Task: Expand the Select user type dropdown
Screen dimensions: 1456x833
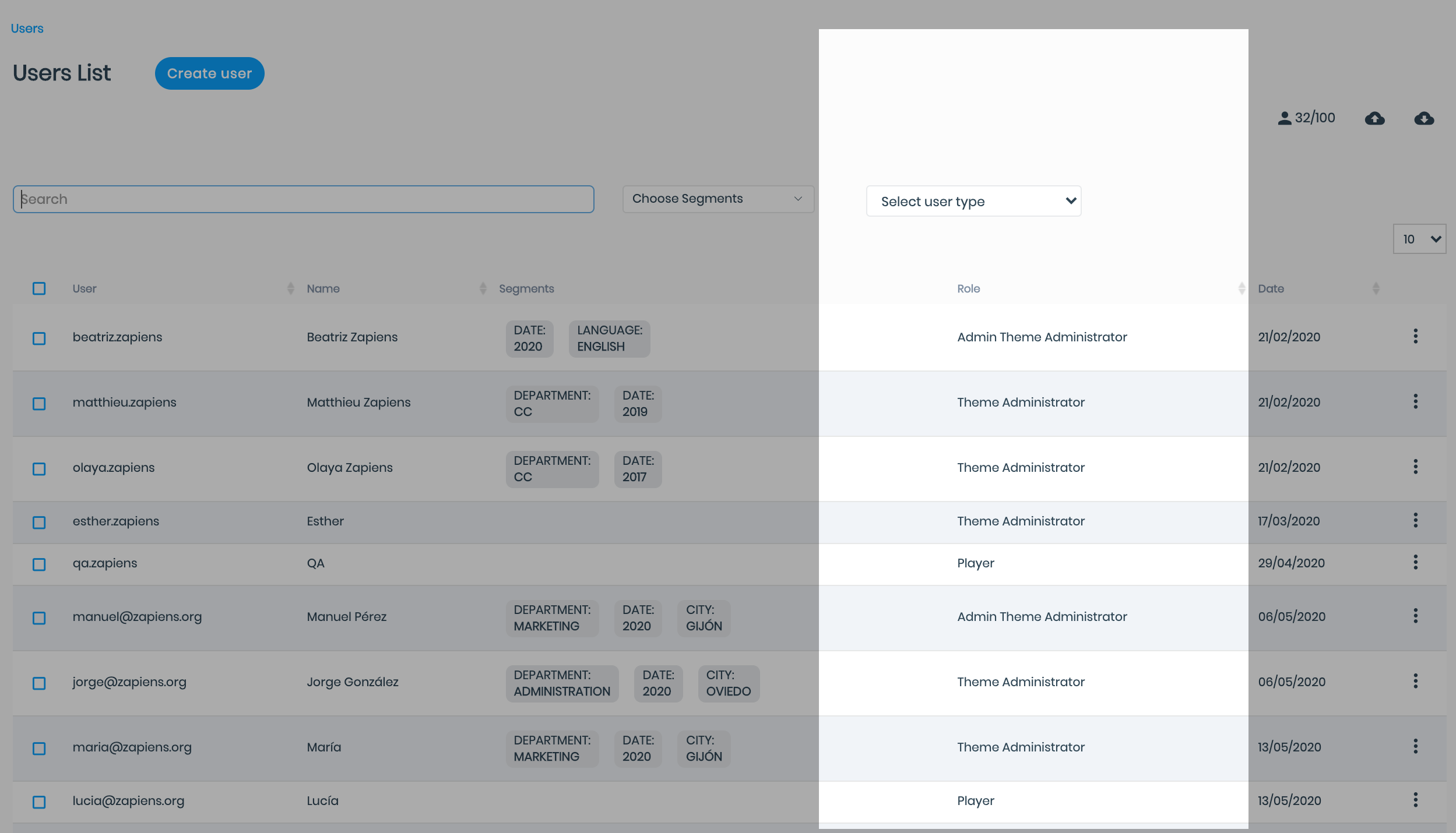Action: click(x=973, y=201)
